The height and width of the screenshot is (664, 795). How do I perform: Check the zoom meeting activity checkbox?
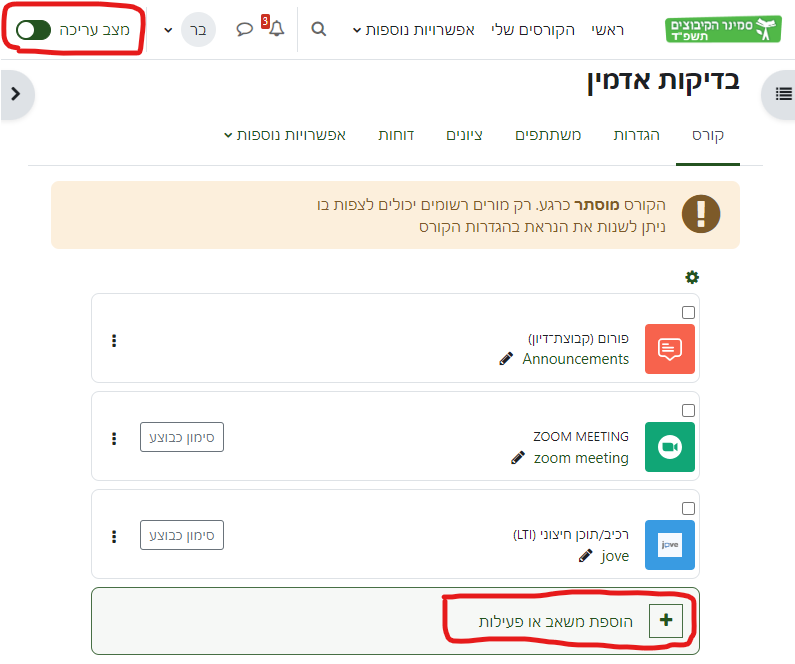pos(688,410)
